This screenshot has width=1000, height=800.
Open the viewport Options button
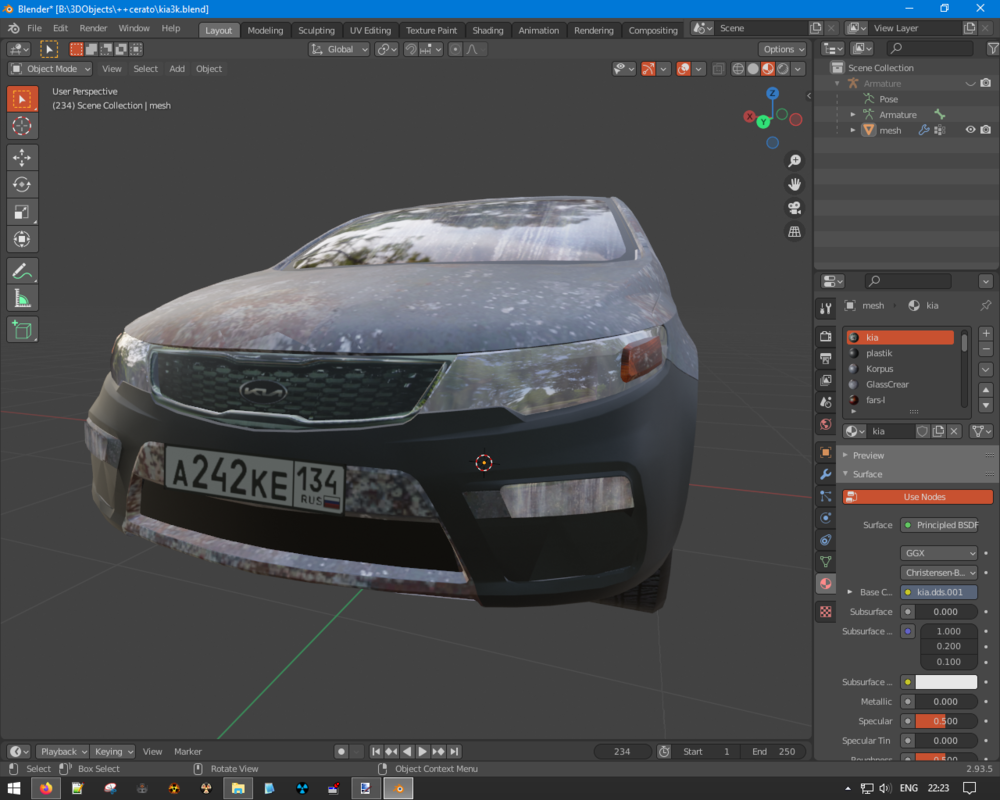click(782, 49)
